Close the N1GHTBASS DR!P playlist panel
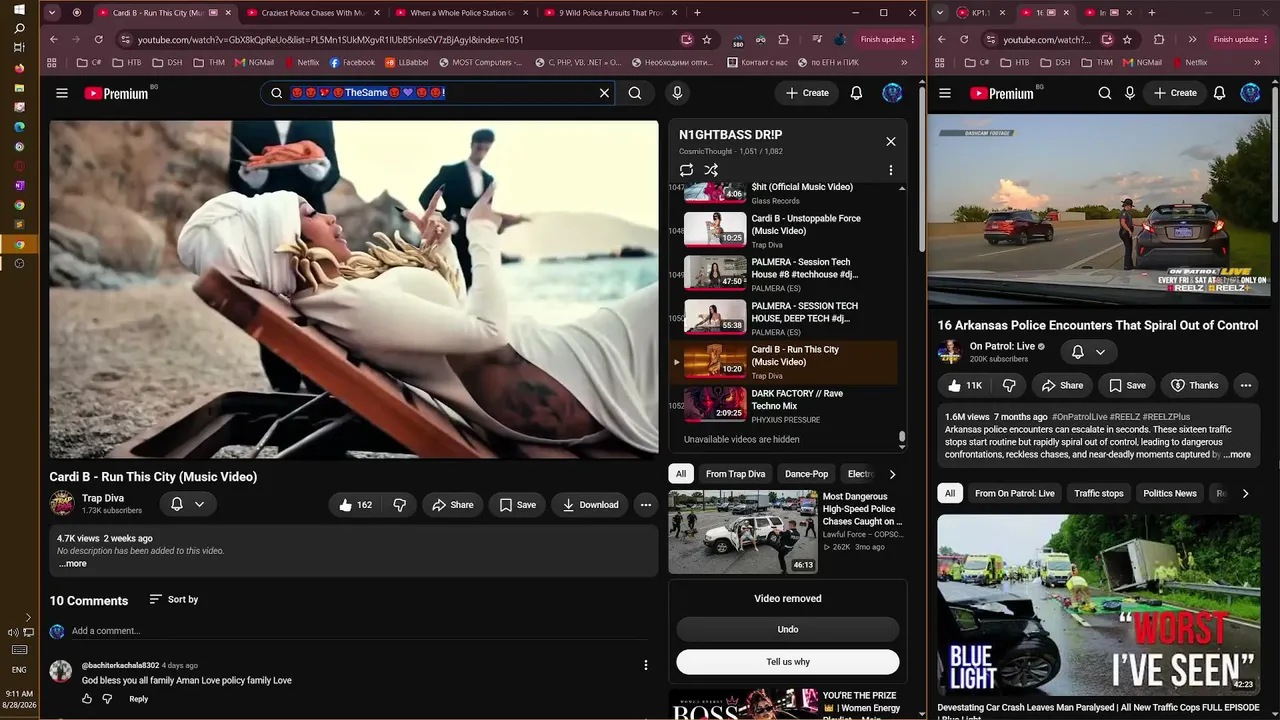Viewport: 1280px width, 720px height. click(891, 142)
